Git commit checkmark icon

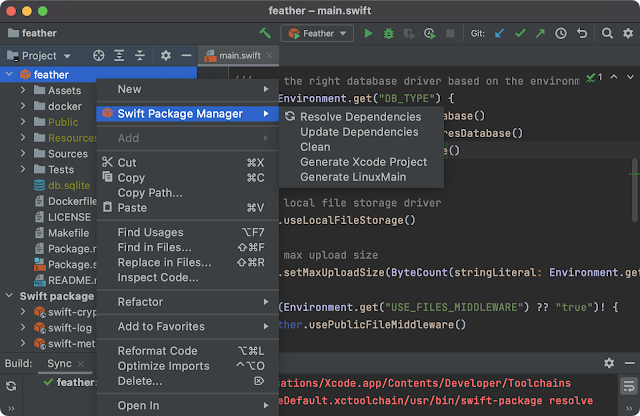click(520, 33)
